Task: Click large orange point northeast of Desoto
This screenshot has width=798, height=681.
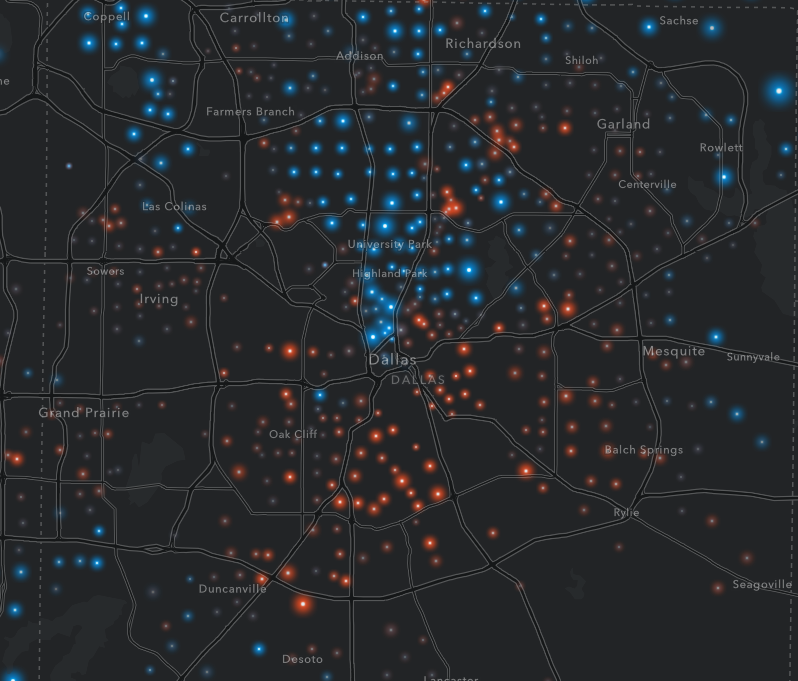Action: [x=303, y=604]
